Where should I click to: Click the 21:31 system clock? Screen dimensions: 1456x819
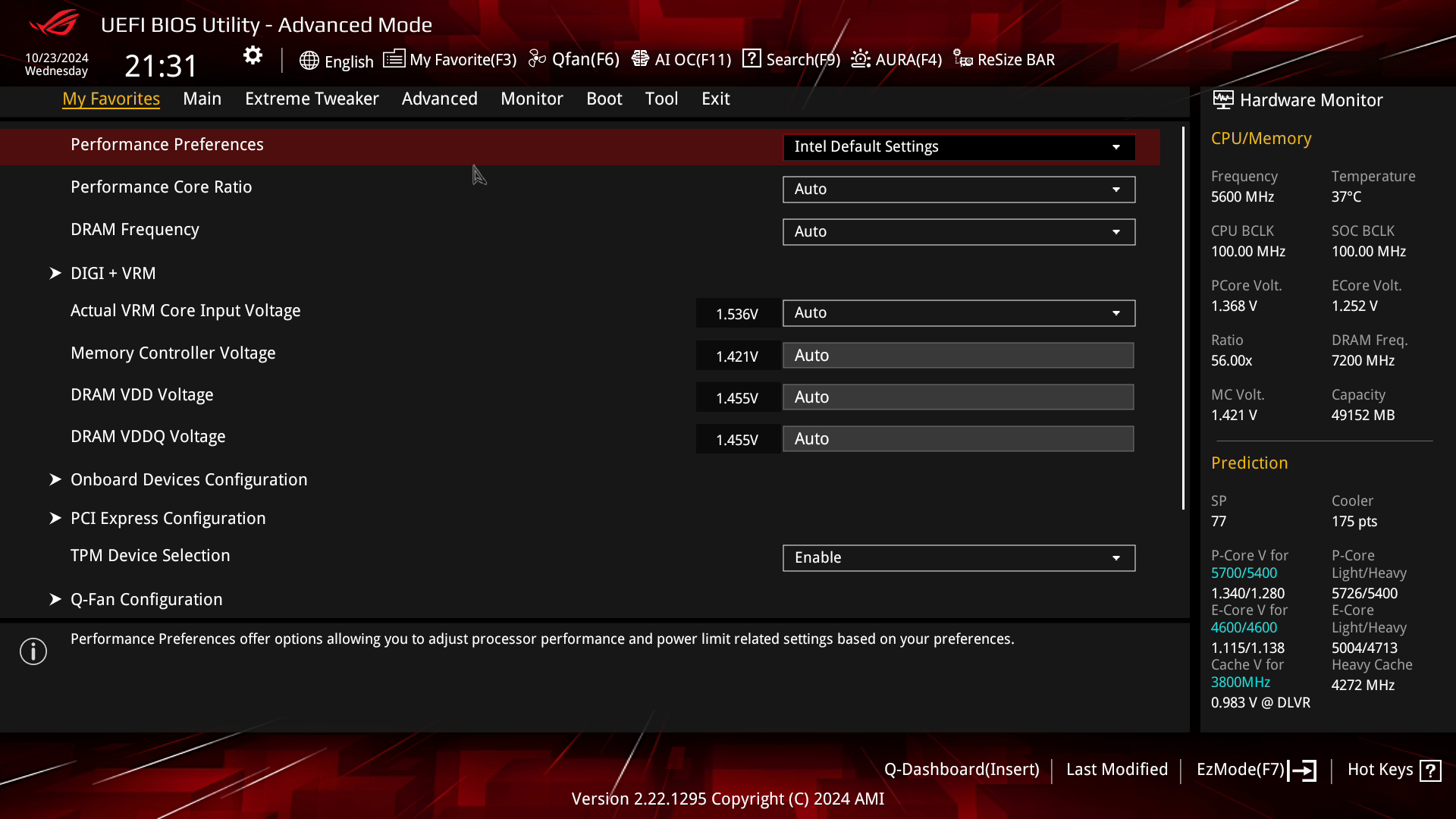click(161, 66)
